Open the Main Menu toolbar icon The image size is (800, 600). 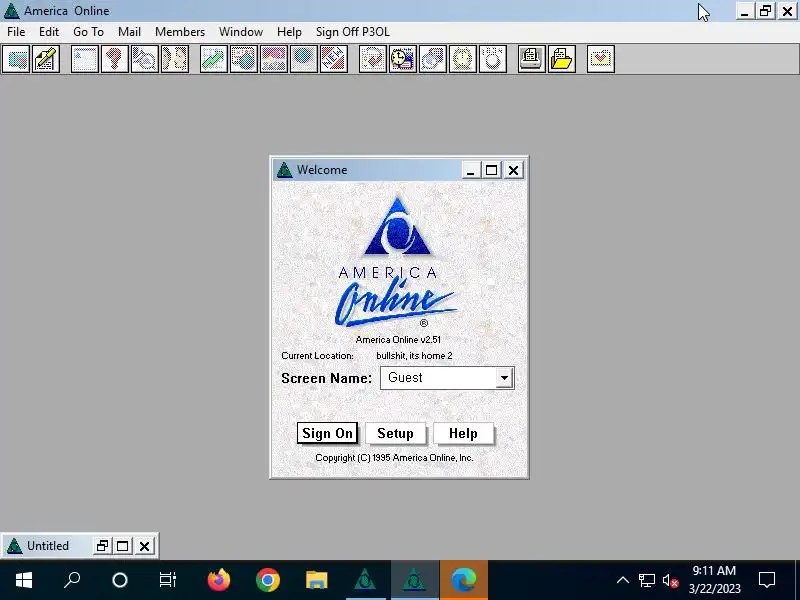click(x=85, y=59)
